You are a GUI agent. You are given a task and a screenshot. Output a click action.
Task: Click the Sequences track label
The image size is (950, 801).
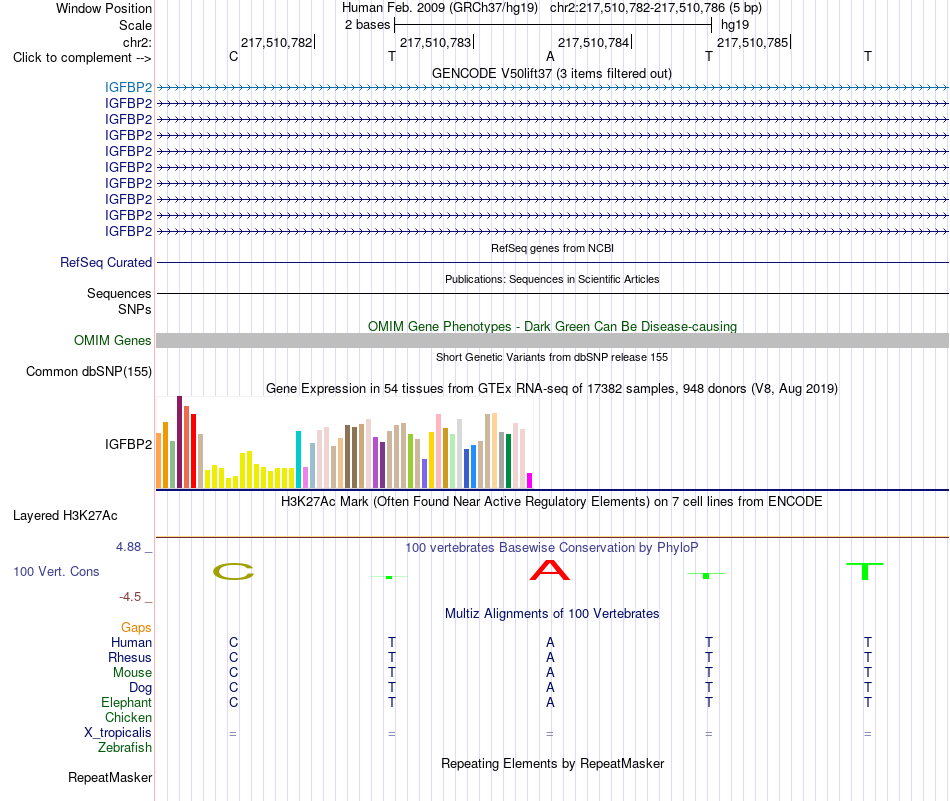click(x=119, y=293)
